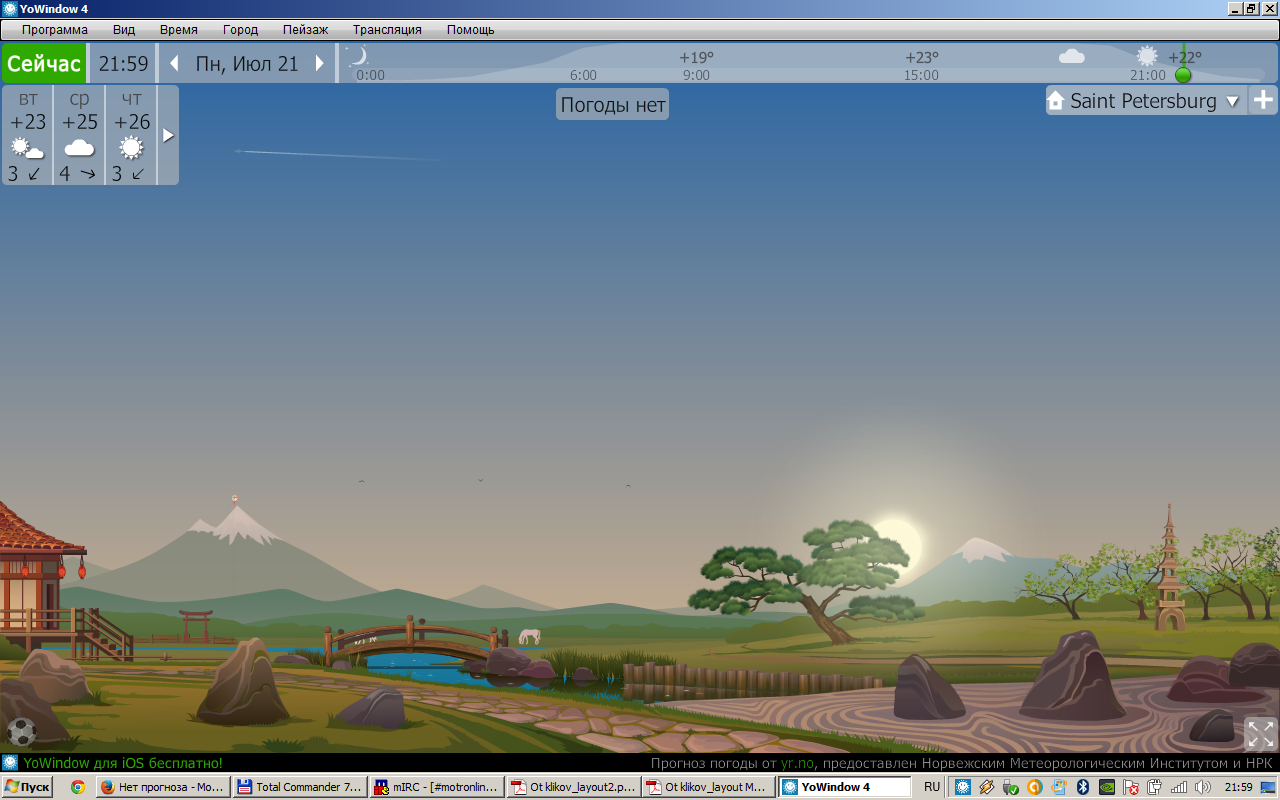Expand more forecast days with the arrow
The height and width of the screenshot is (800, 1280).
(168, 135)
